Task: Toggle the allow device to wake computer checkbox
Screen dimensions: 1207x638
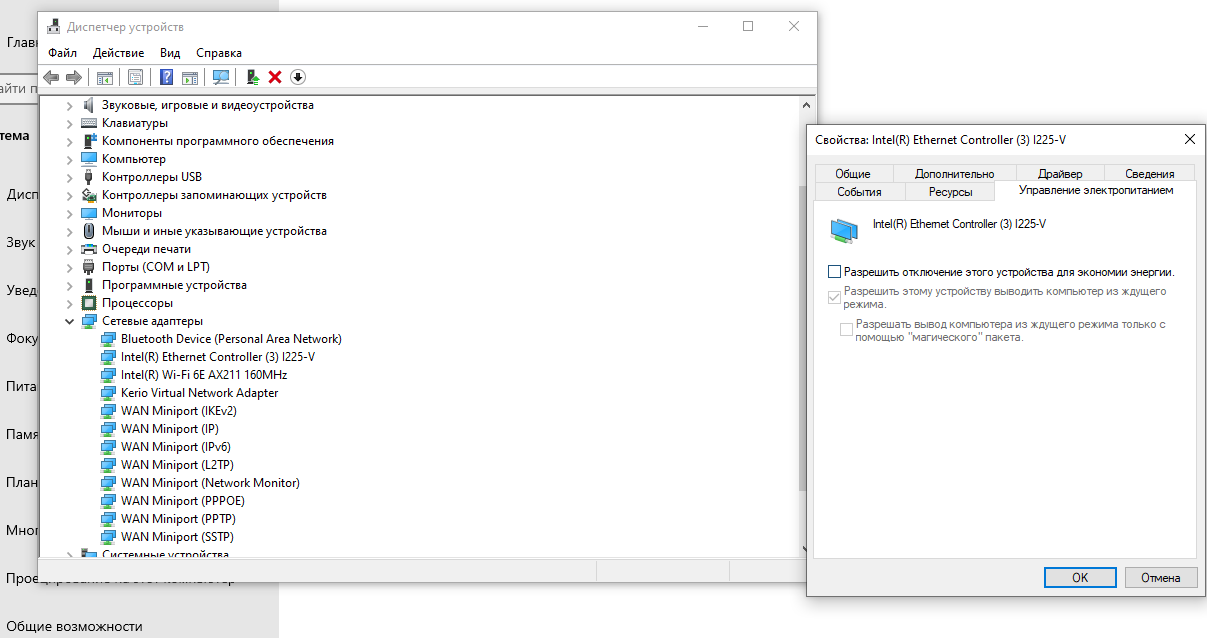Action: click(835, 297)
